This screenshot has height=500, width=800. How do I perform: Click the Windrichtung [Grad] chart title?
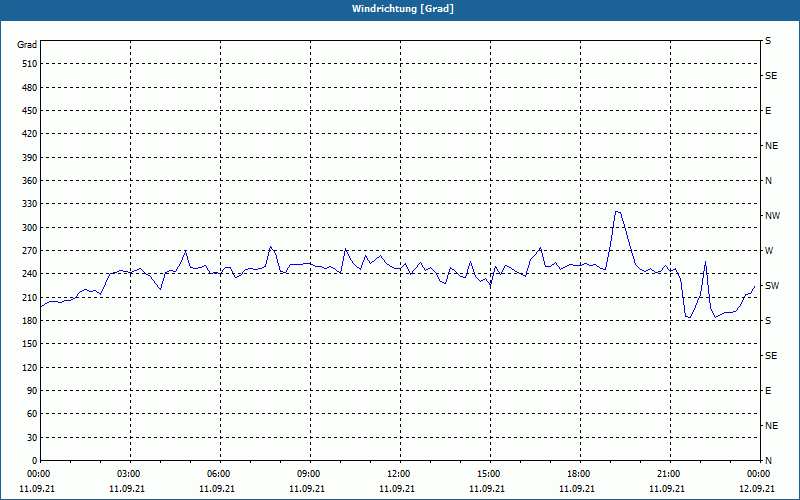(x=403, y=9)
